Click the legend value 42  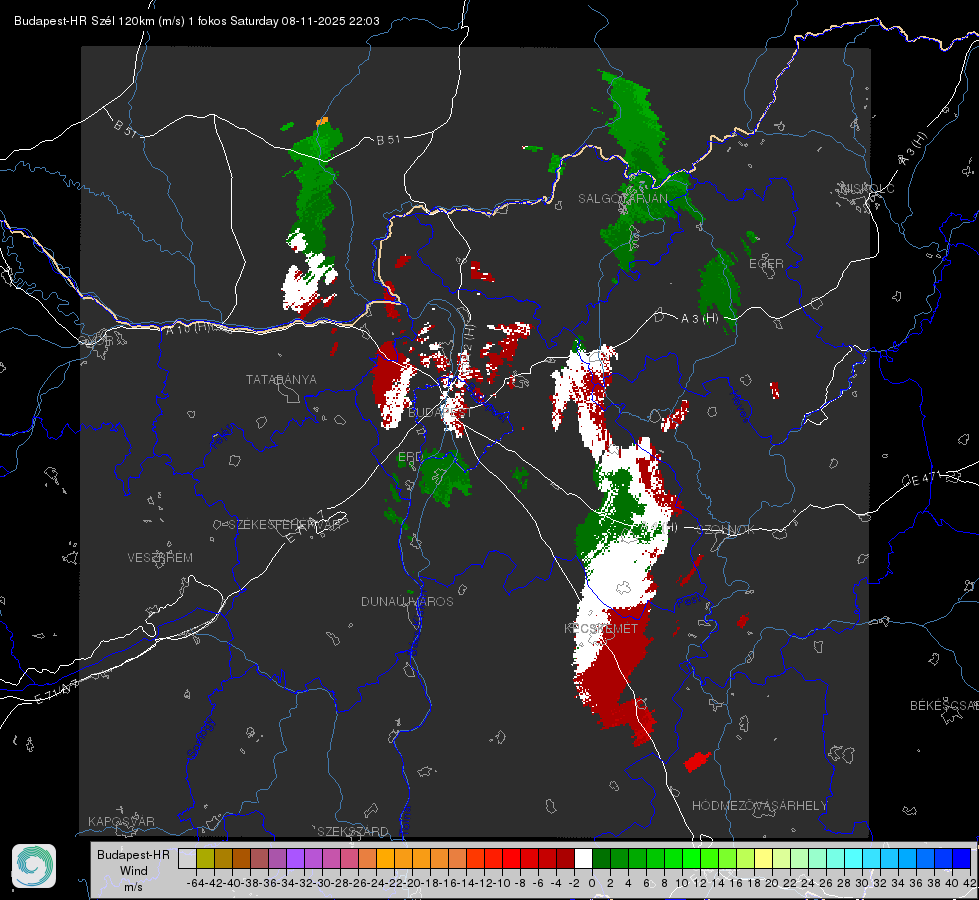970,883
